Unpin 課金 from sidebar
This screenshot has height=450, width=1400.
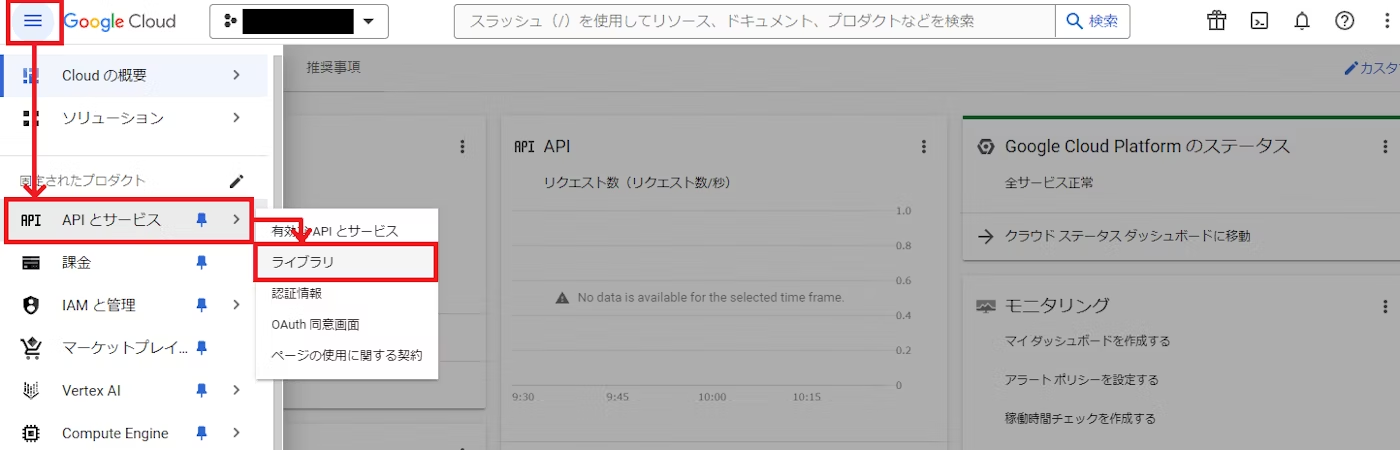pyautogui.click(x=201, y=262)
